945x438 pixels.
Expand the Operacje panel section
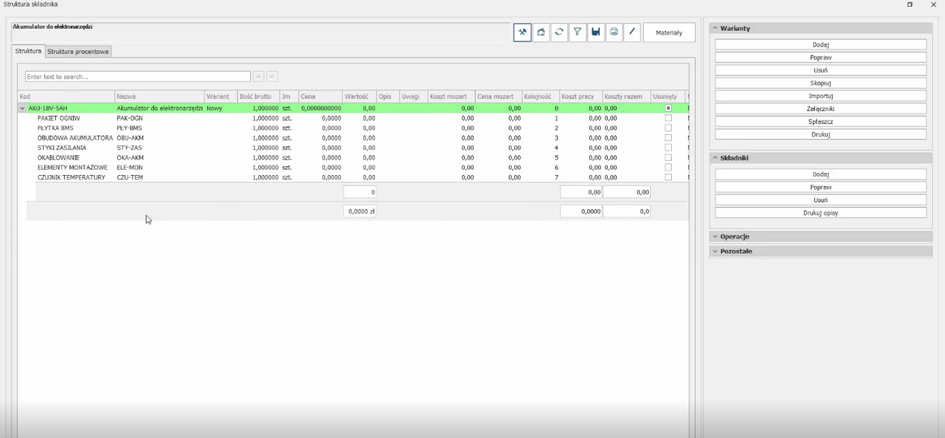[735, 237]
